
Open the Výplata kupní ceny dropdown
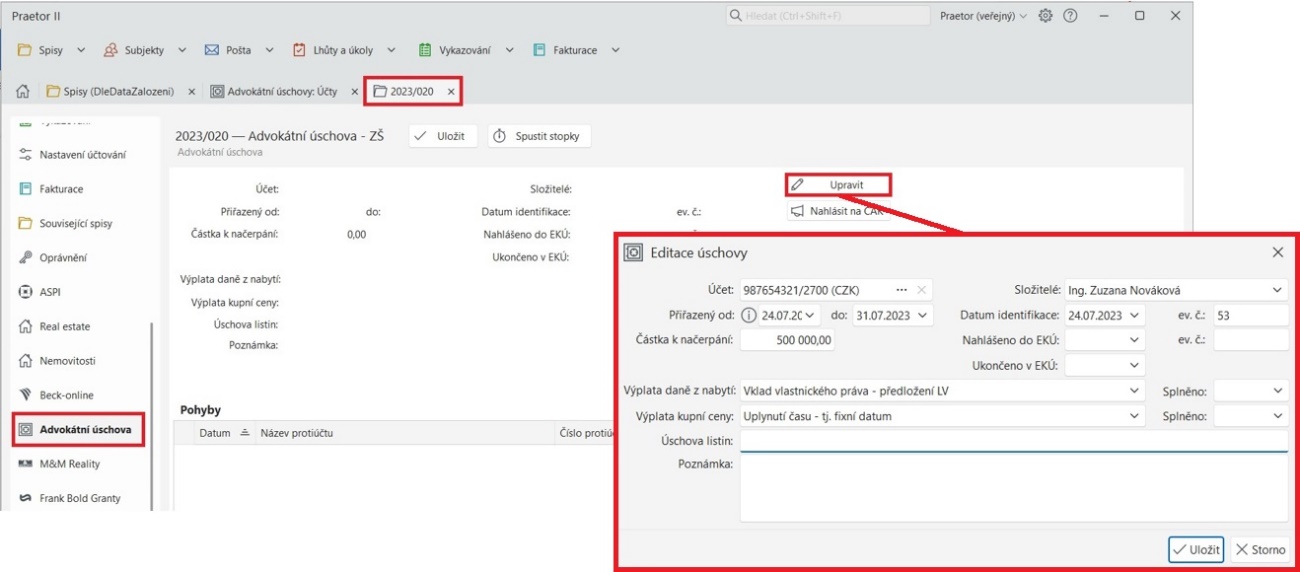[x=1134, y=416]
